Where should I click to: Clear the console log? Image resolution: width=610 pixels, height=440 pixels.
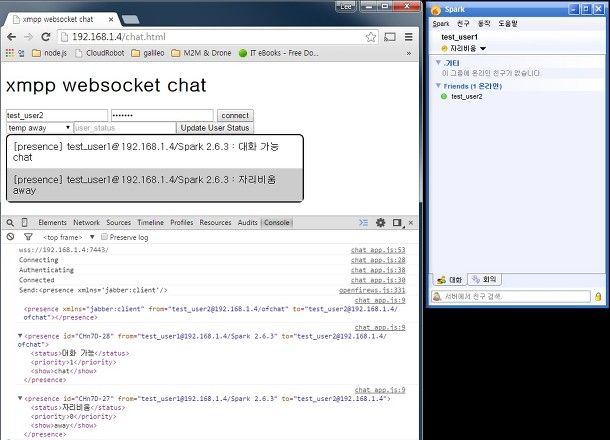pos(11,237)
